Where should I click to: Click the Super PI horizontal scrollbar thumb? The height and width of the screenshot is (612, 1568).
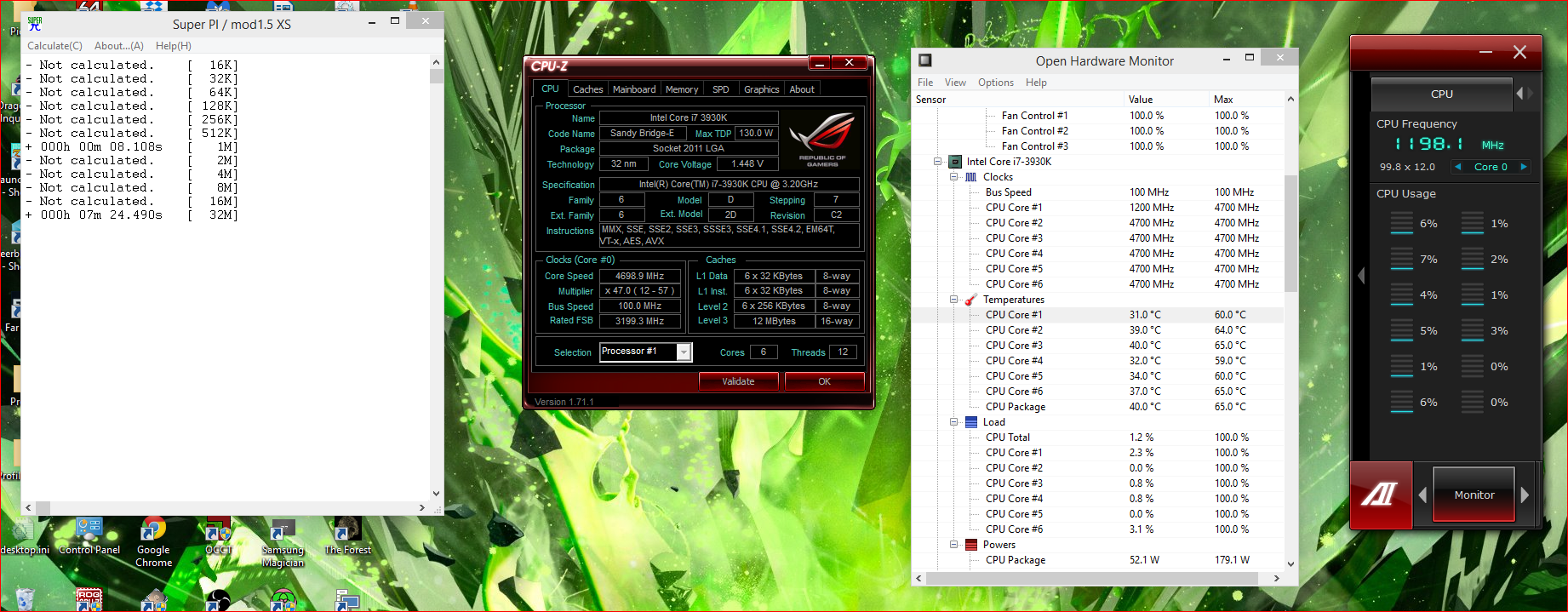43,507
